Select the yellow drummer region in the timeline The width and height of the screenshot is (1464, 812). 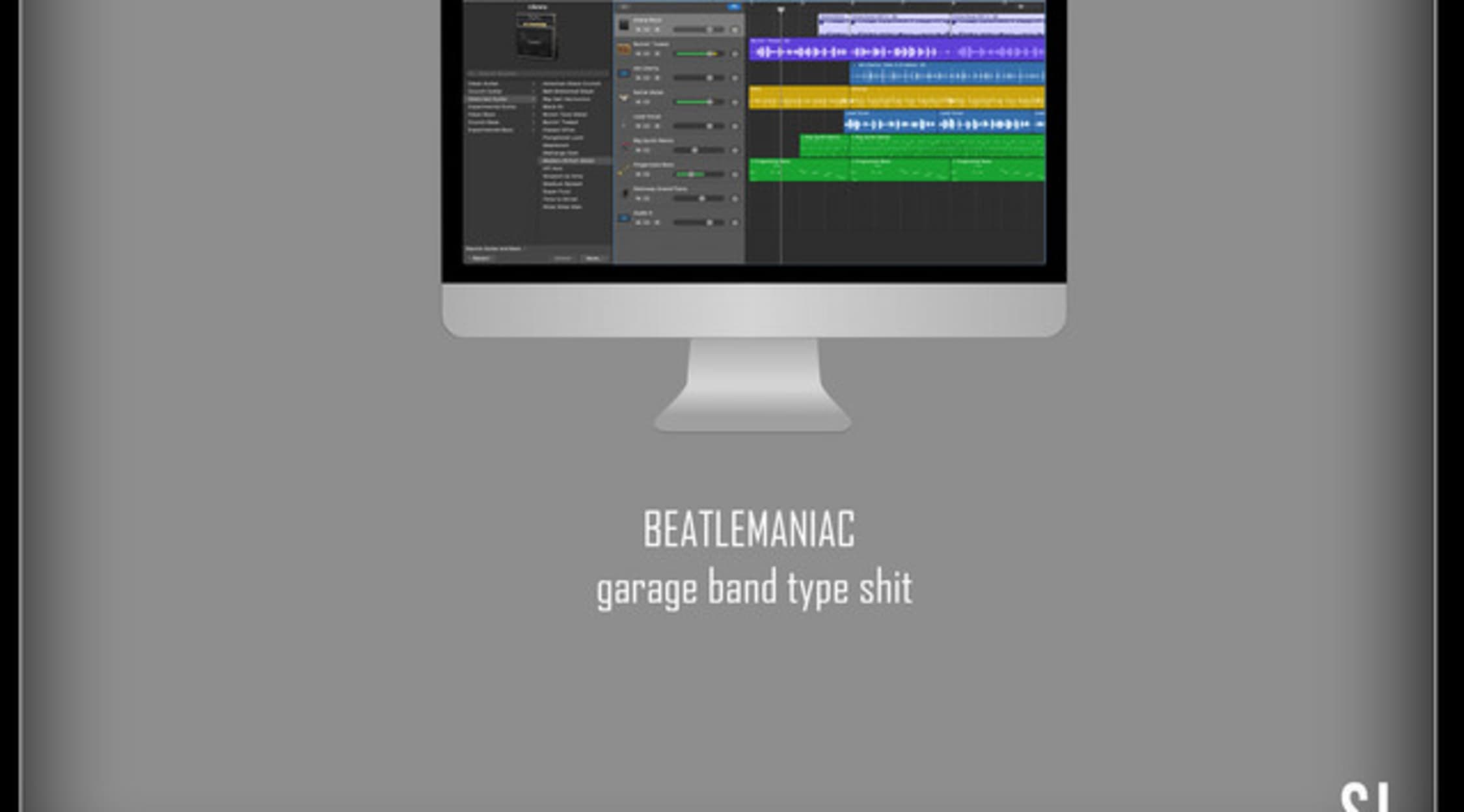click(x=897, y=98)
